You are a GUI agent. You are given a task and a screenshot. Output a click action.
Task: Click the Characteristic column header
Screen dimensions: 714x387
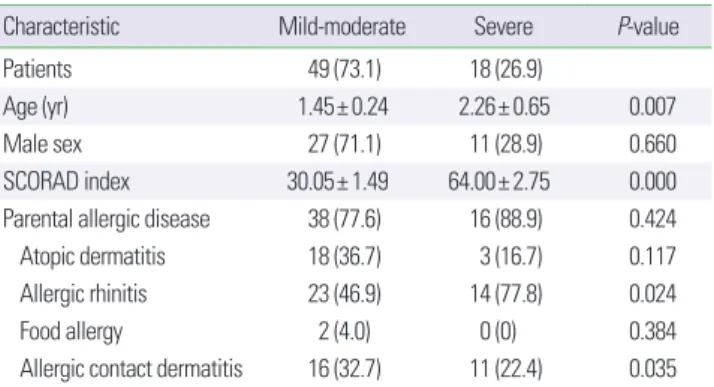pos(61,26)
